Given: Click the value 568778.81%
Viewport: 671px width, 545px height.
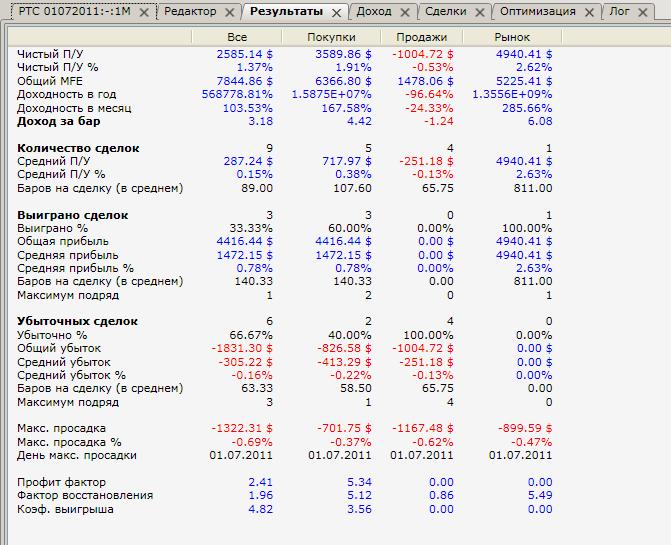Looking at the screenshot, I should (x=237, y=94).
